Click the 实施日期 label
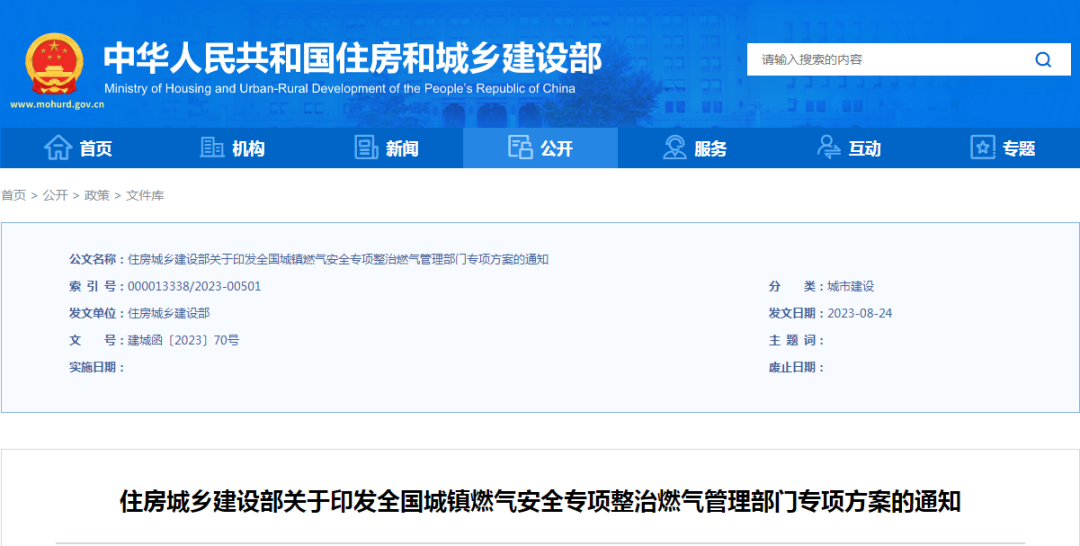 [x=96, y=367]
